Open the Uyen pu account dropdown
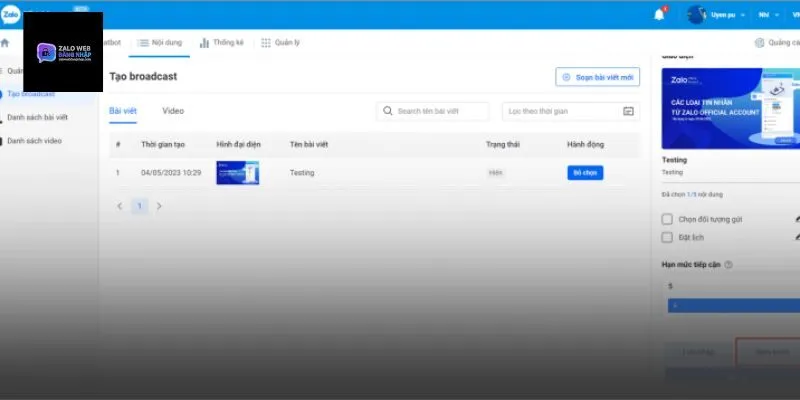 coord(716,15)
